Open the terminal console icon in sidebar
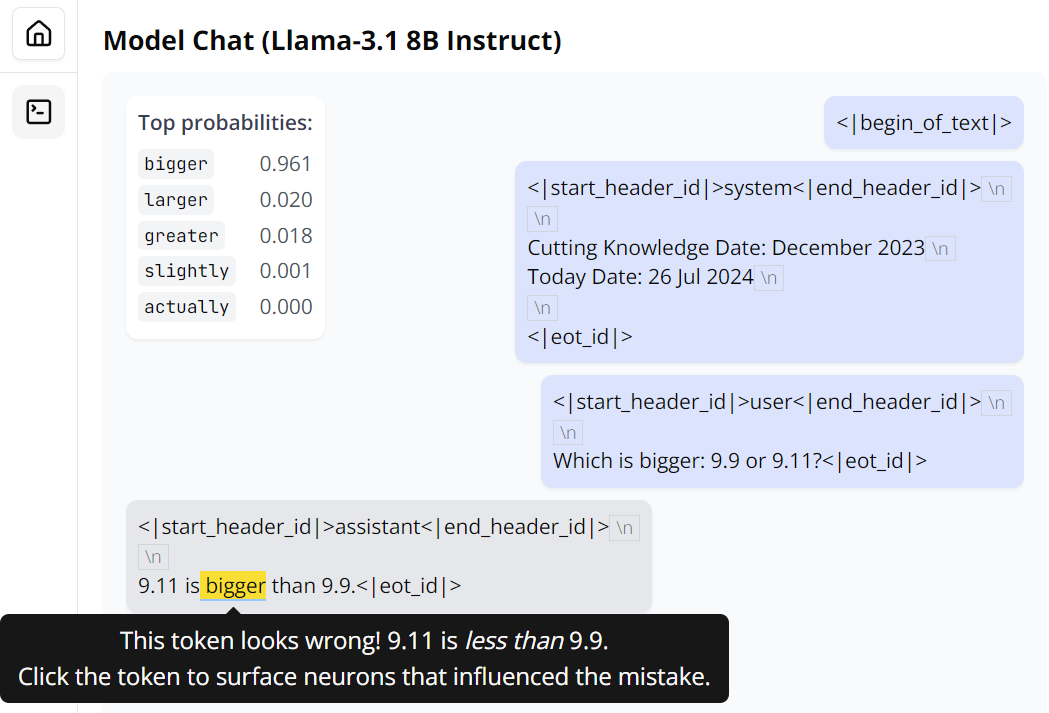 coord(38,111)
